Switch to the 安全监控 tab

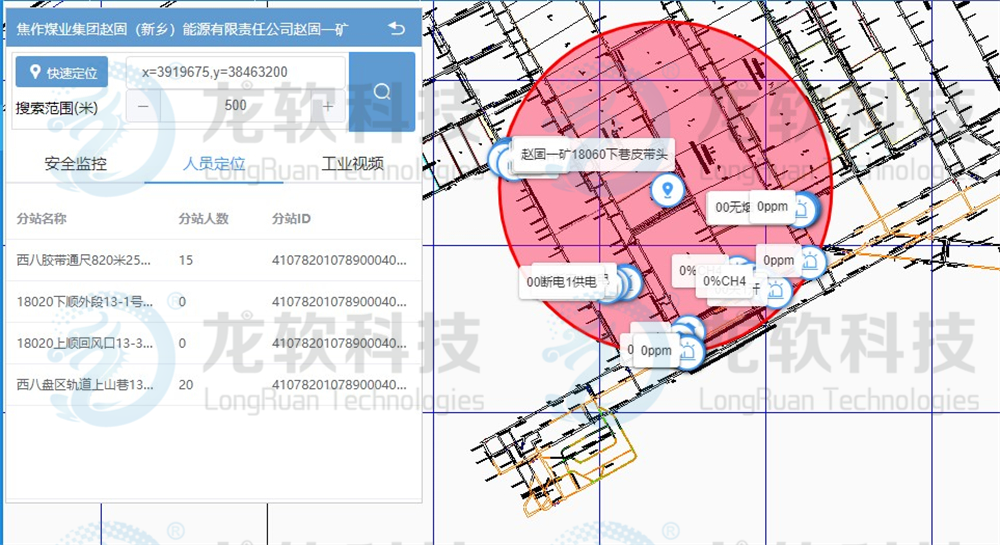[75, 164]
